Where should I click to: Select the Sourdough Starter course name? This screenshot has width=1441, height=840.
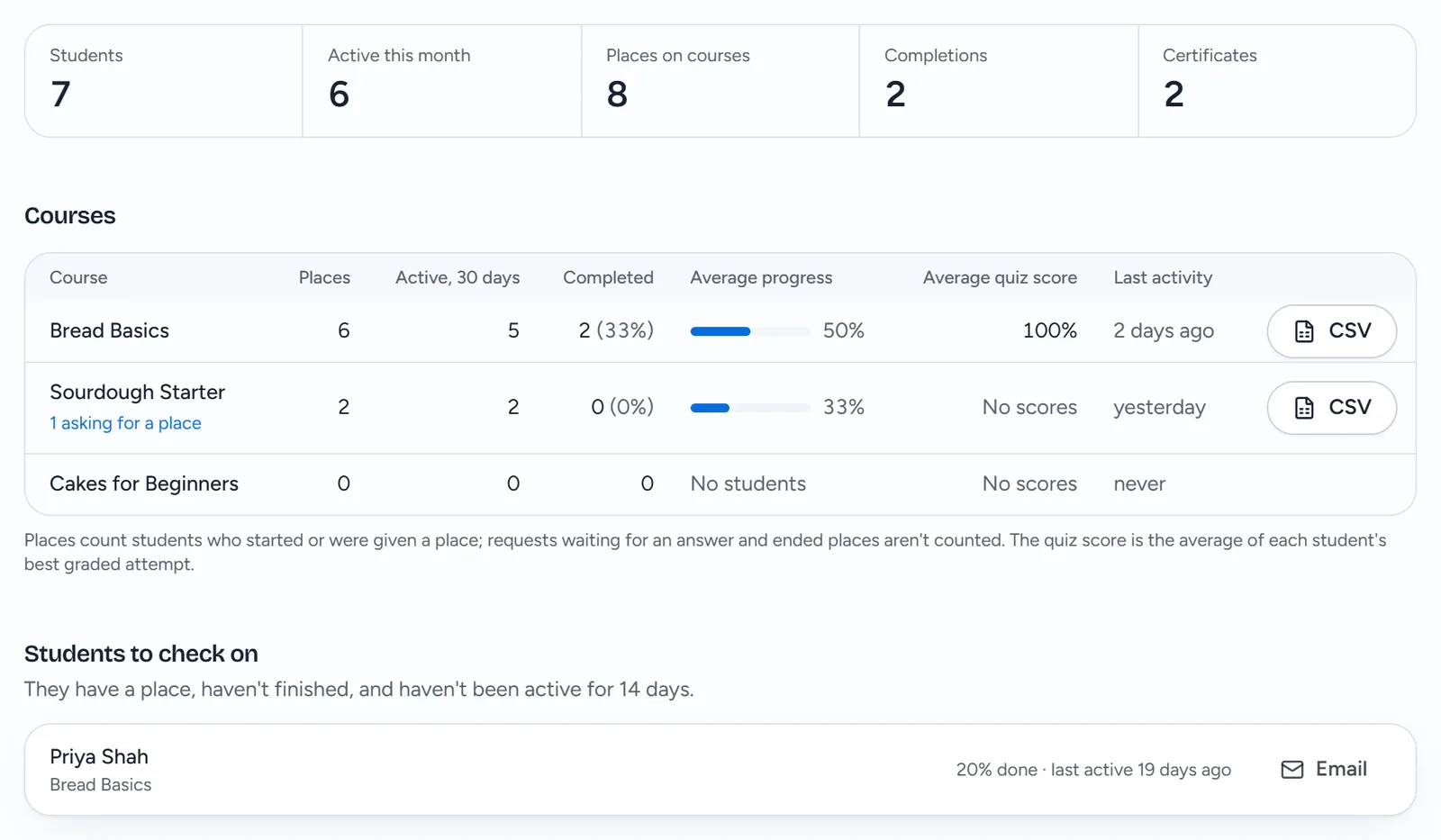coord(137,392)
